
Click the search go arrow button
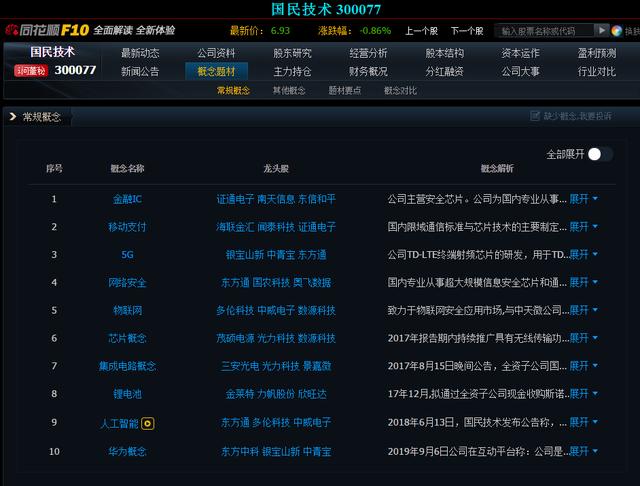(x=601, y=30)
